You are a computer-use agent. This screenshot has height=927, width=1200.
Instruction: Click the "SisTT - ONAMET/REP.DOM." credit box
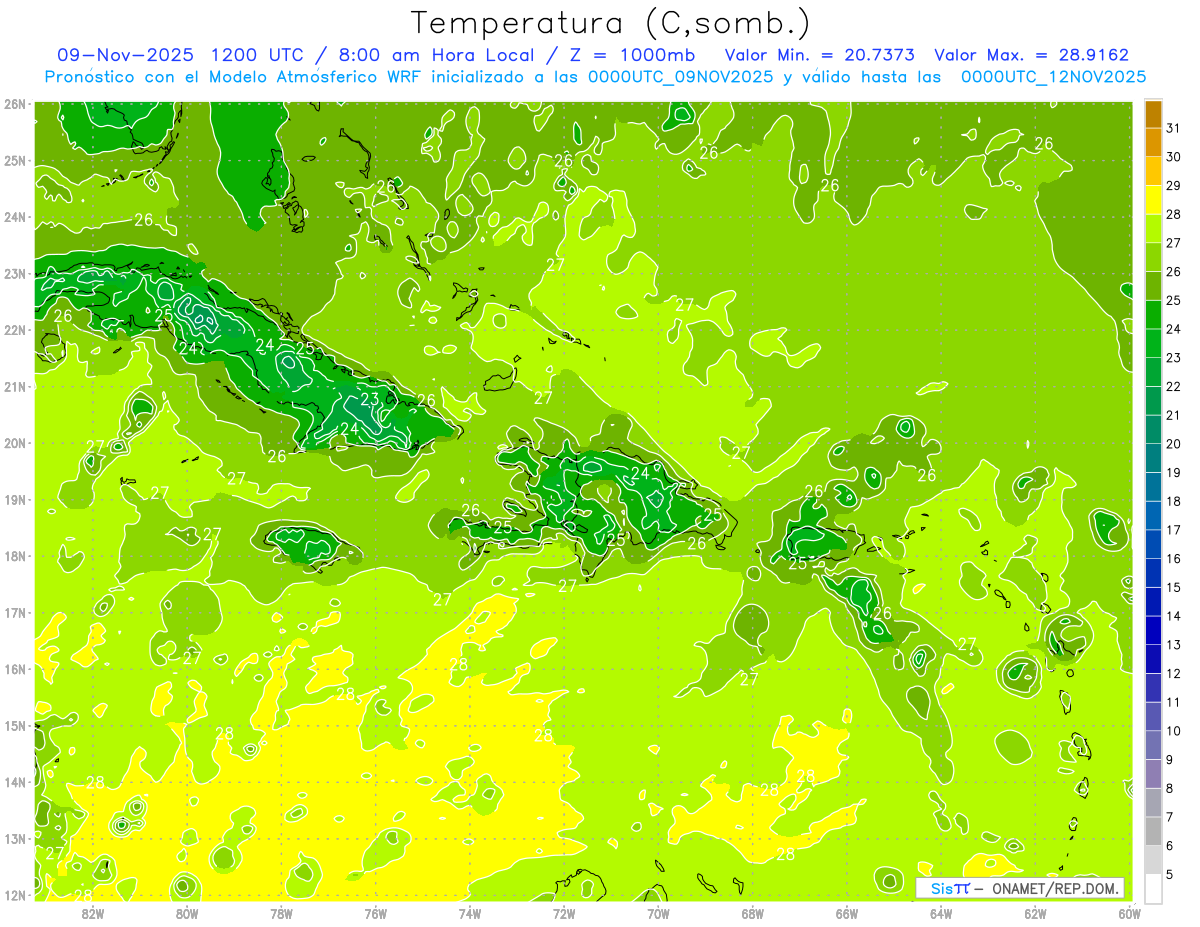(x=1019, y=888)
